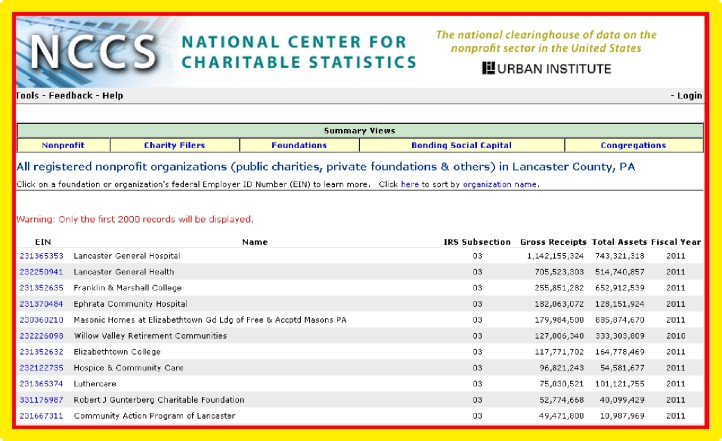Open the Feedback menu item
The height and width of the screenshot is (441, 722).
pyautogui.click(x=72, y=96)
